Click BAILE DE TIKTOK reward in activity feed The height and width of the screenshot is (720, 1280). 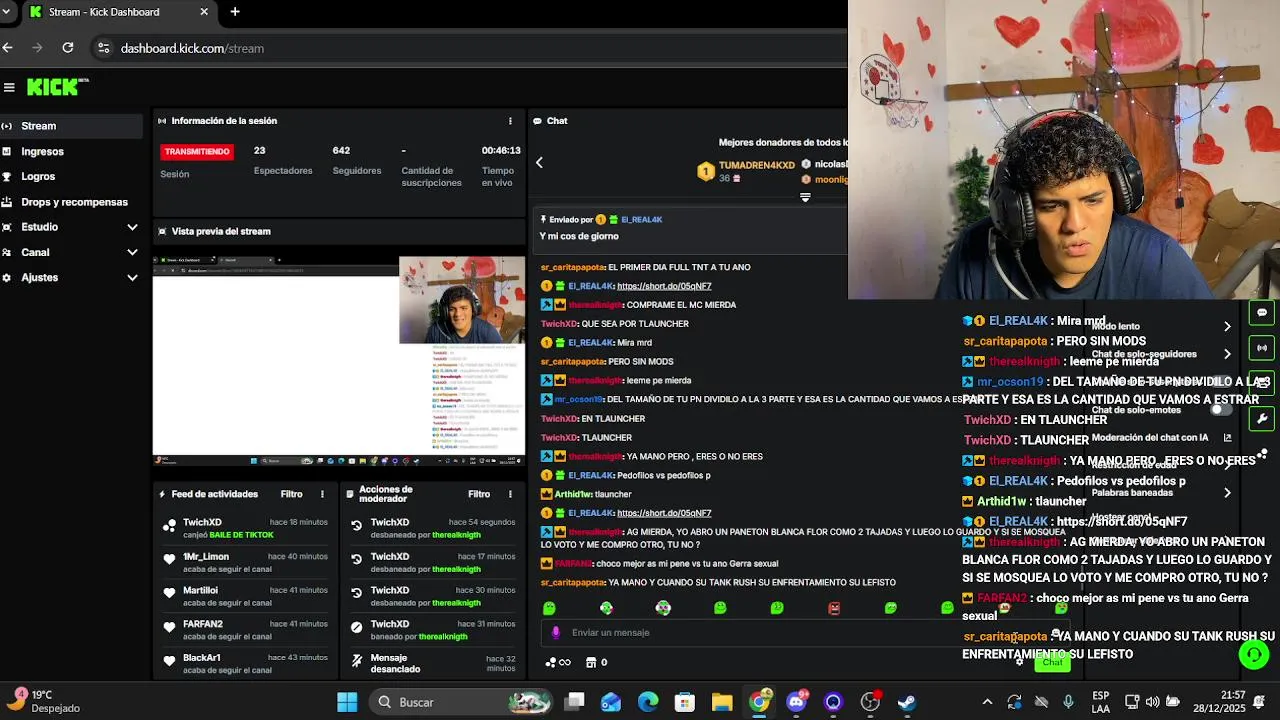241,535
